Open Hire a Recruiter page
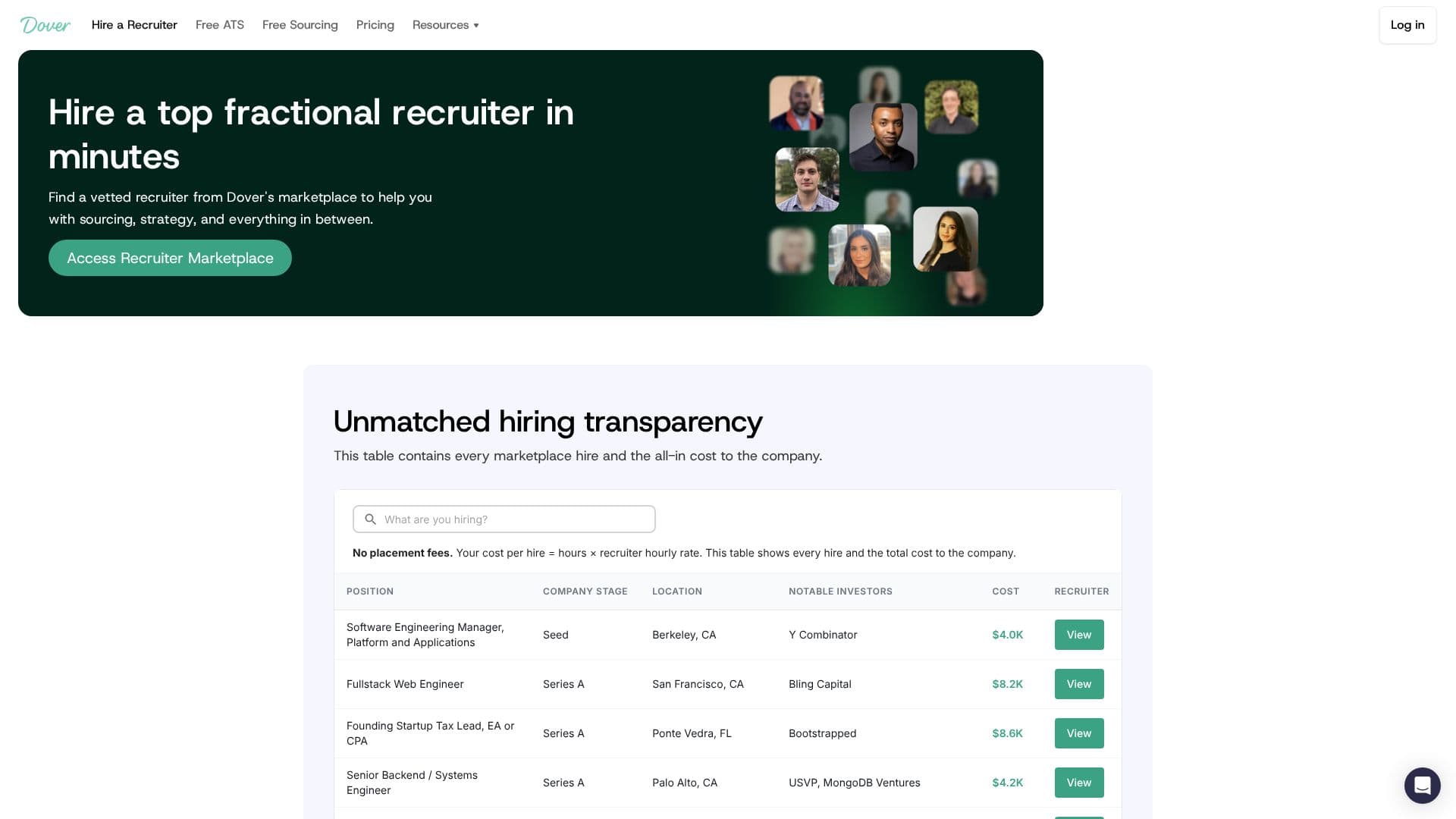Image resolution: width=1456 pixels, height=819 pixels. (x=134, y=25)
